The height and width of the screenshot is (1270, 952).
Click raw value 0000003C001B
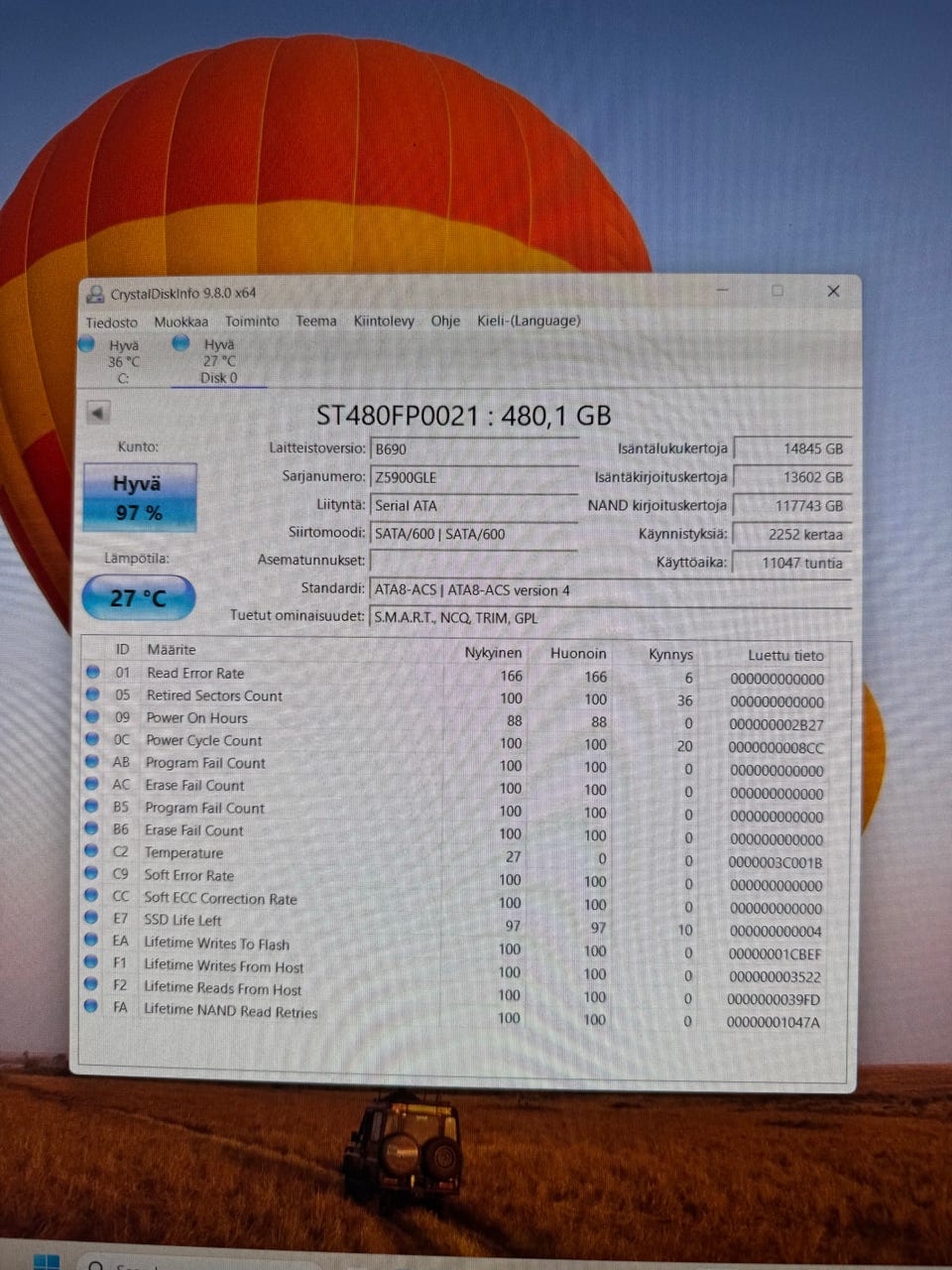click(775, 863)
